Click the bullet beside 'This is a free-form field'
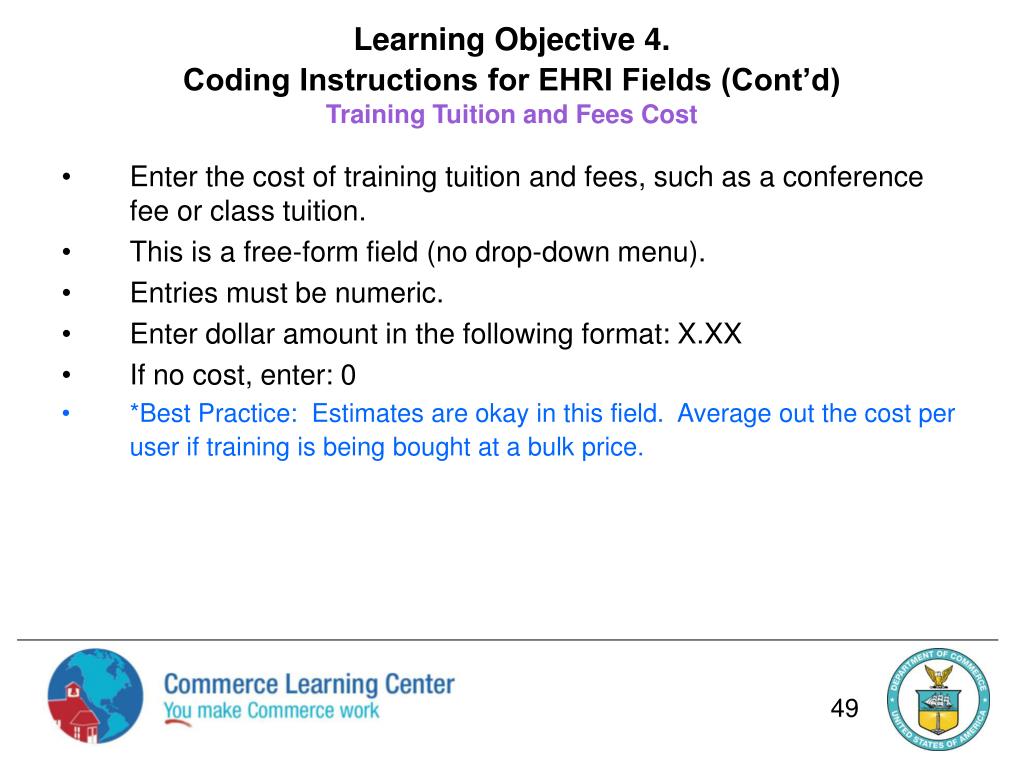 click(66, 253)
